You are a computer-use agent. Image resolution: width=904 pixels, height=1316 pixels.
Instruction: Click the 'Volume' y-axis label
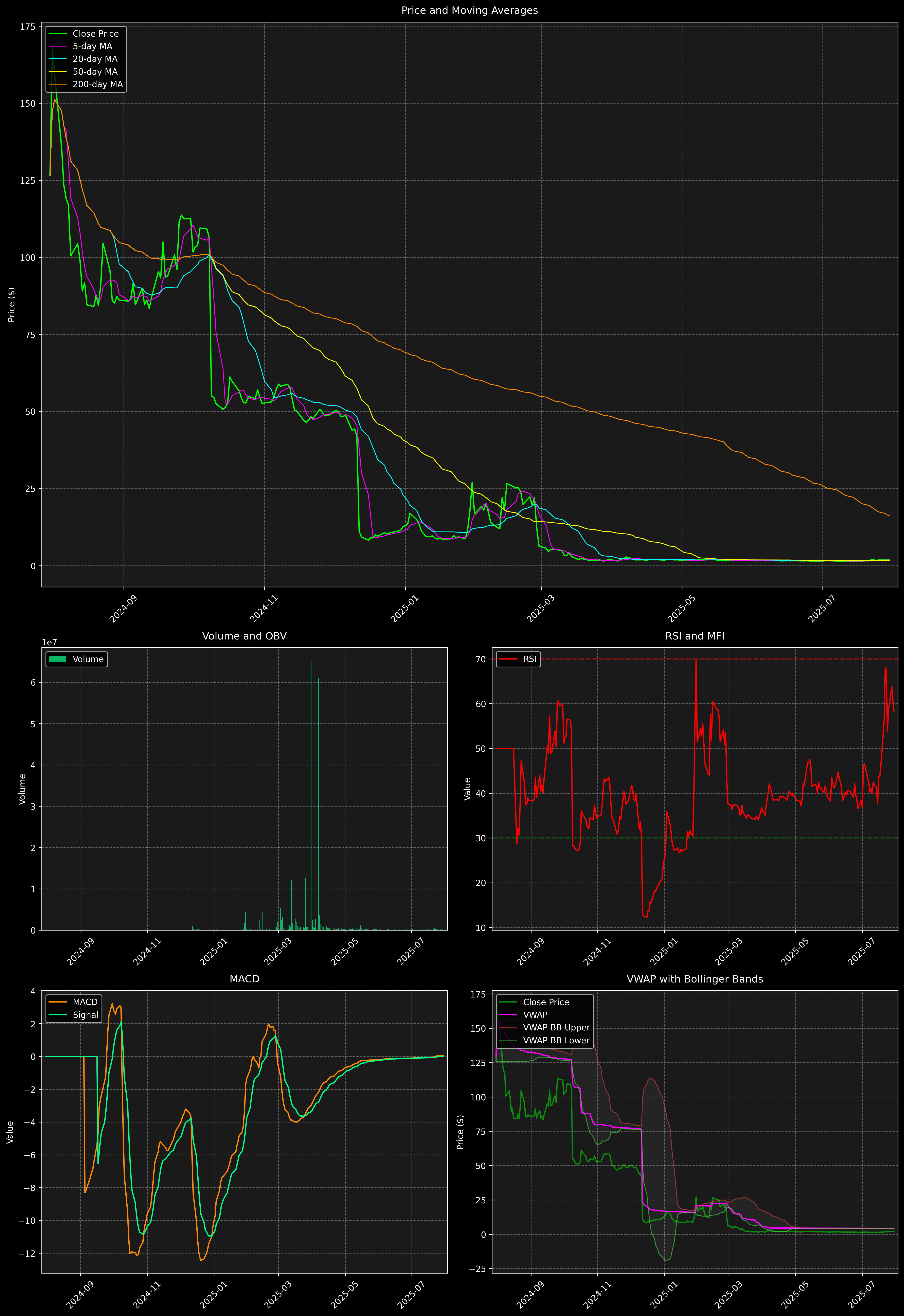(22, 789)
